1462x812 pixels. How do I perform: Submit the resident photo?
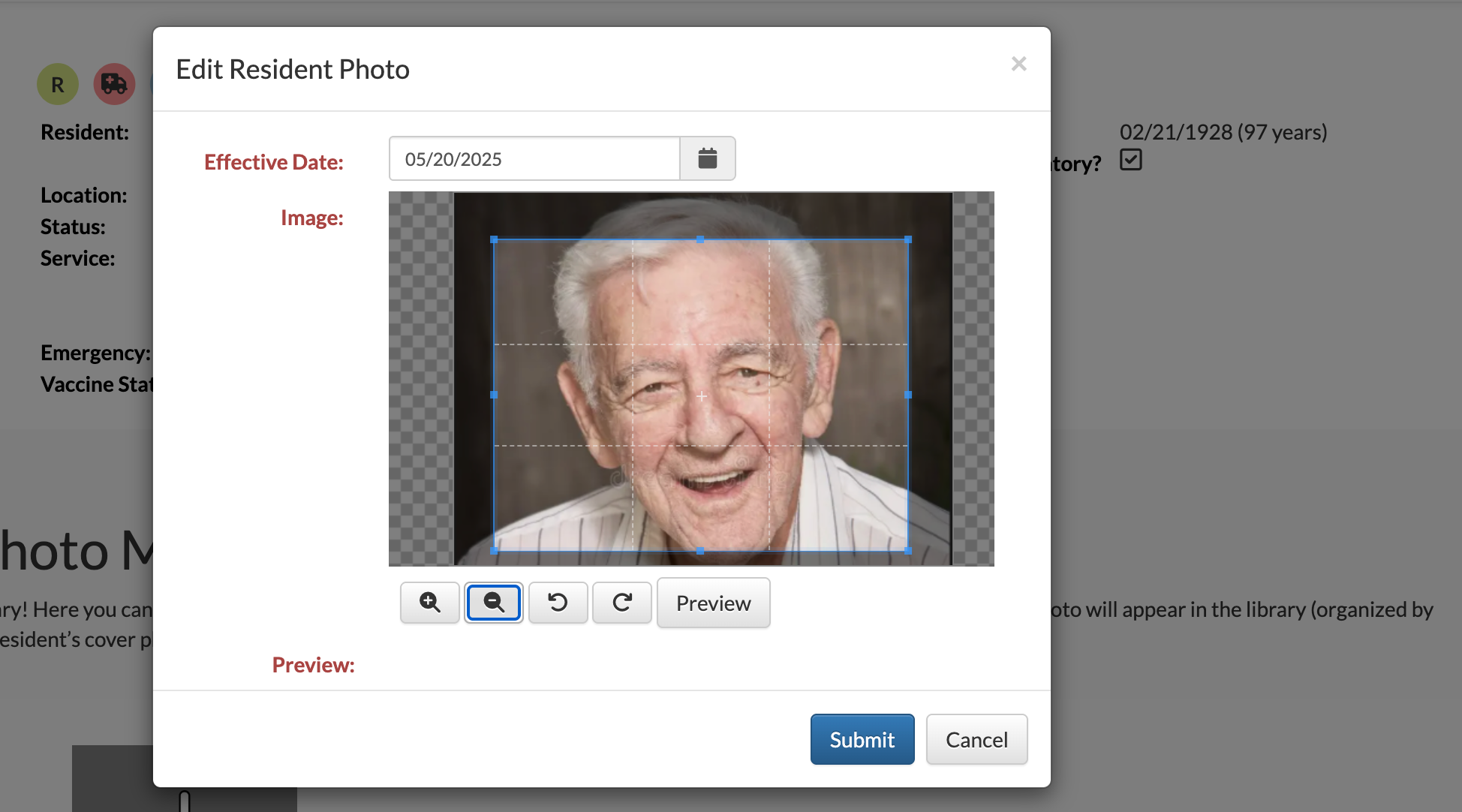click(862, 739)
